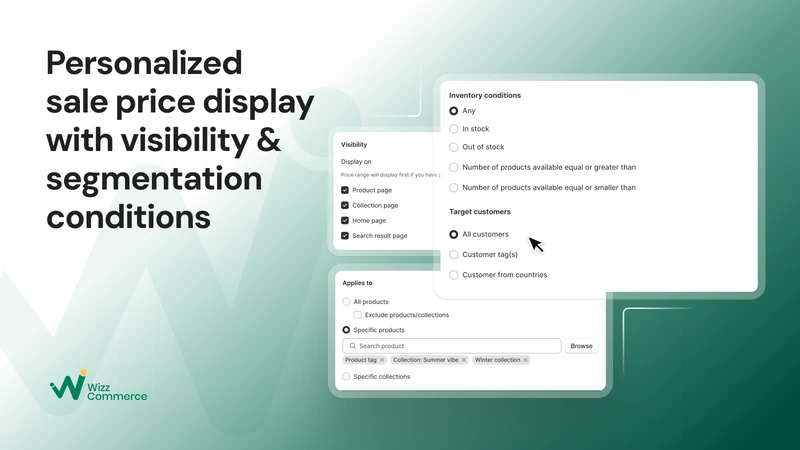Check Exclude products/collections box
Viewport: 800px width, 450px height.
358,315
